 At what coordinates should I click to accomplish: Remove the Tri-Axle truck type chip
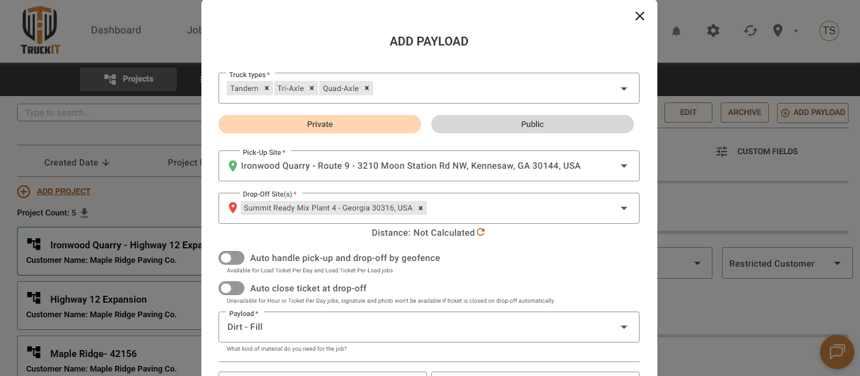[x=312, y=88]
